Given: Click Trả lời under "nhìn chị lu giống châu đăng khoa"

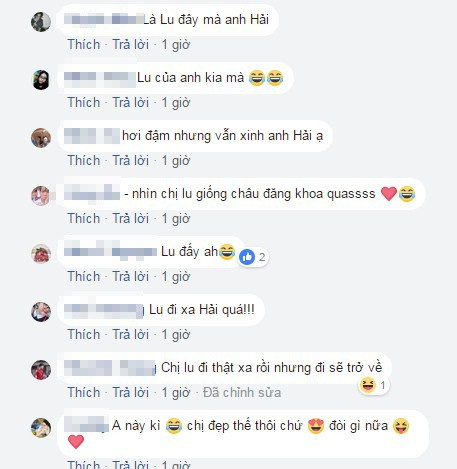Looking at the screenshot, I should pos(130,218).
